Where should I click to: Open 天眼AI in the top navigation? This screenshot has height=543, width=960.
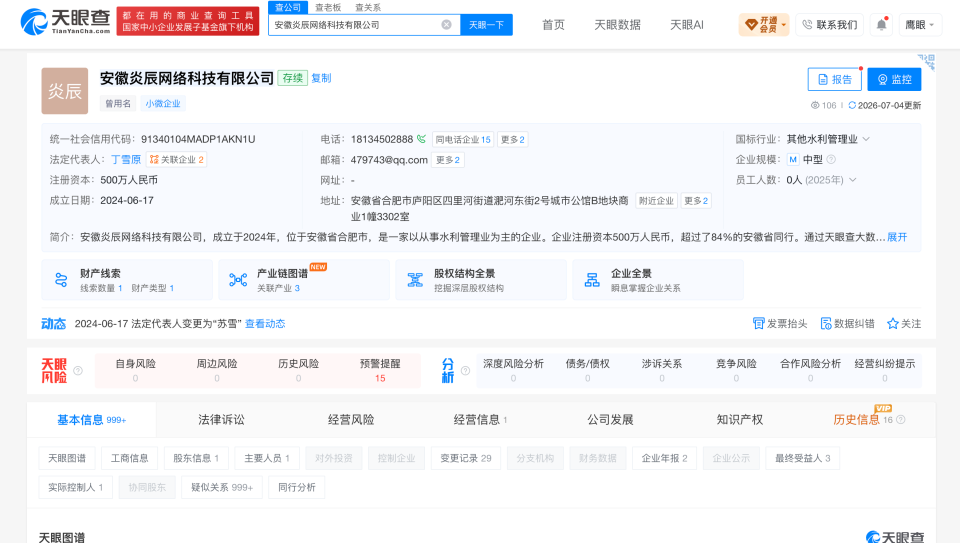pyautogui.click(x=686, y=24)
